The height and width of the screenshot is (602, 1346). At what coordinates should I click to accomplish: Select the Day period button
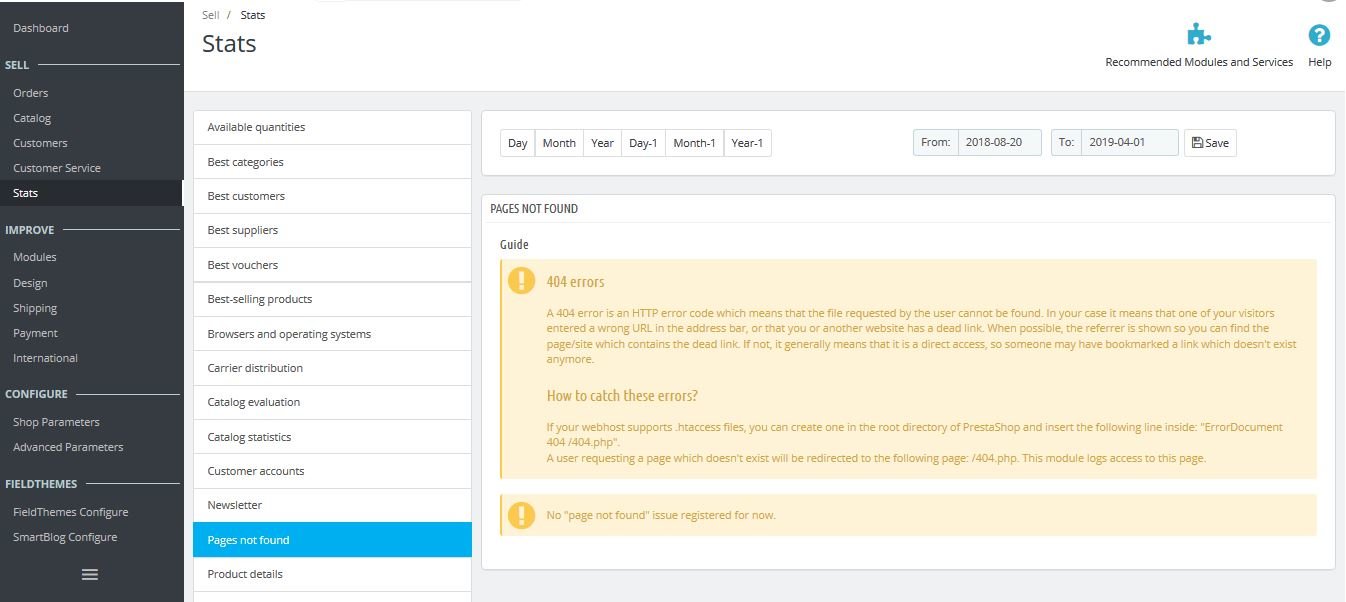(517, 143)
